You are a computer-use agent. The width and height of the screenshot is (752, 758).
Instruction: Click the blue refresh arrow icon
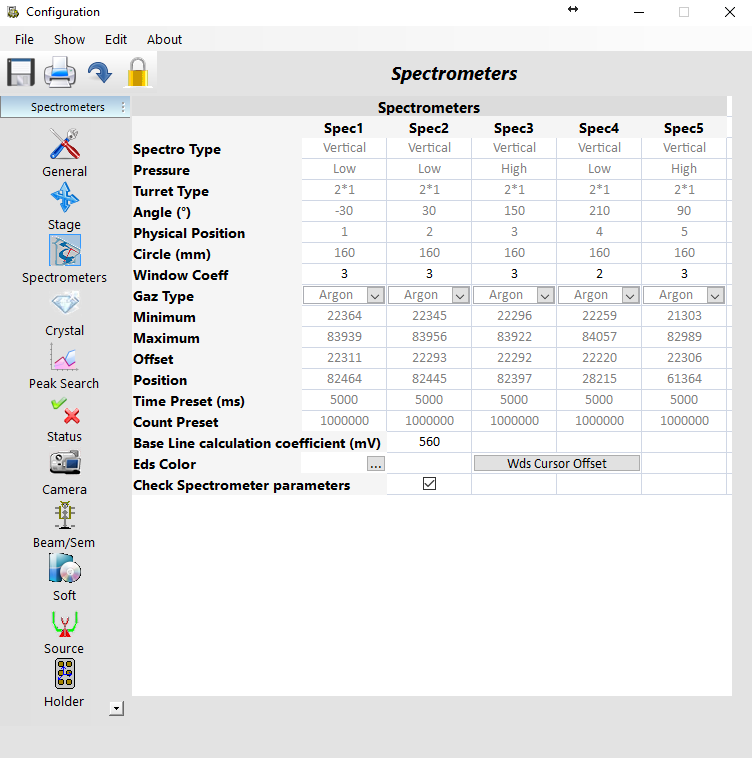[99, 73]
